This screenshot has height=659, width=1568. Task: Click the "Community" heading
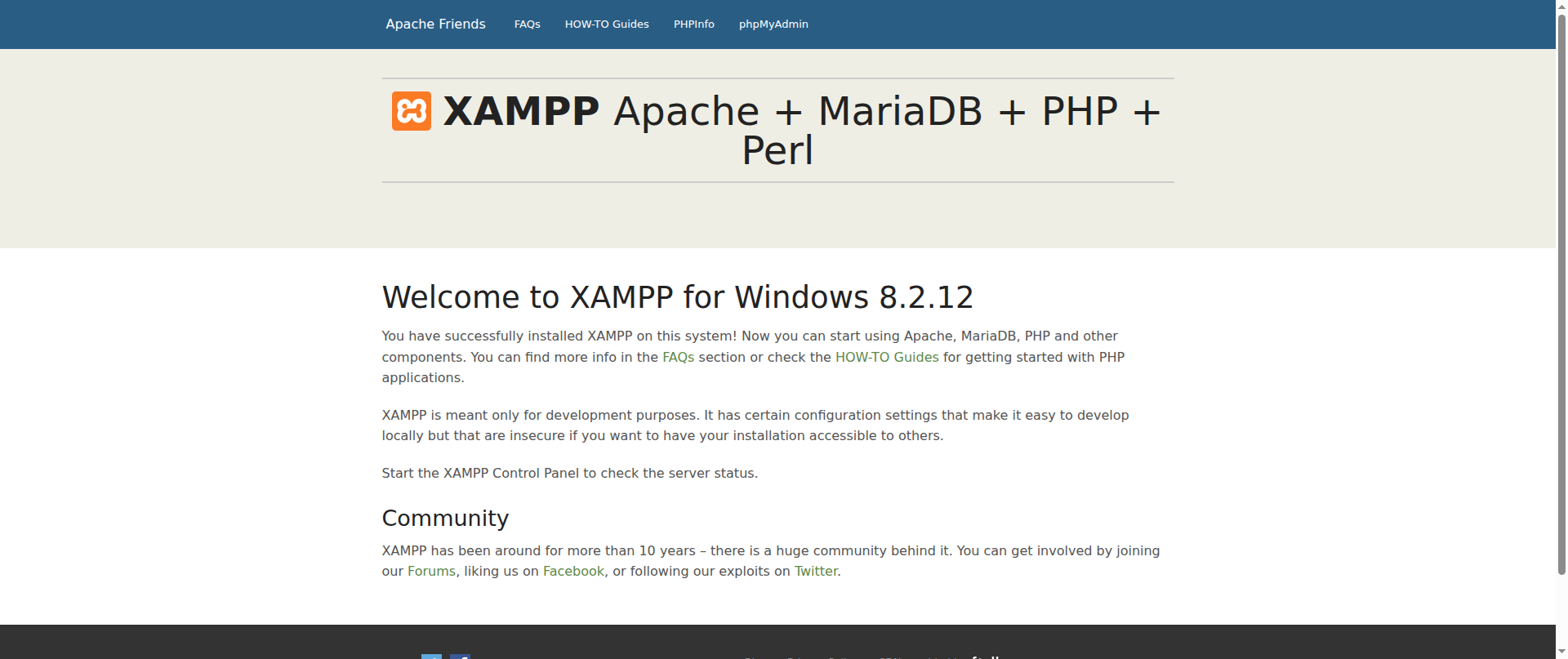(445, 519)
